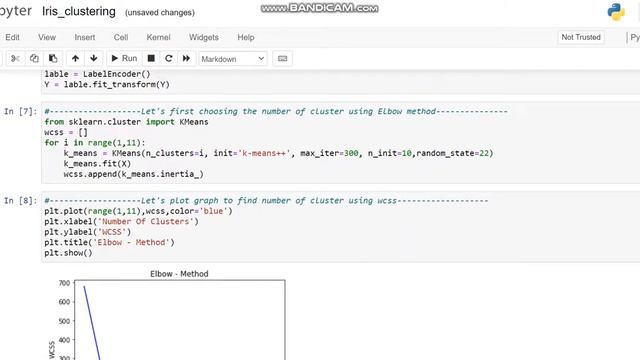
Task: Open the Help menu
Action: tap(246, 37)
